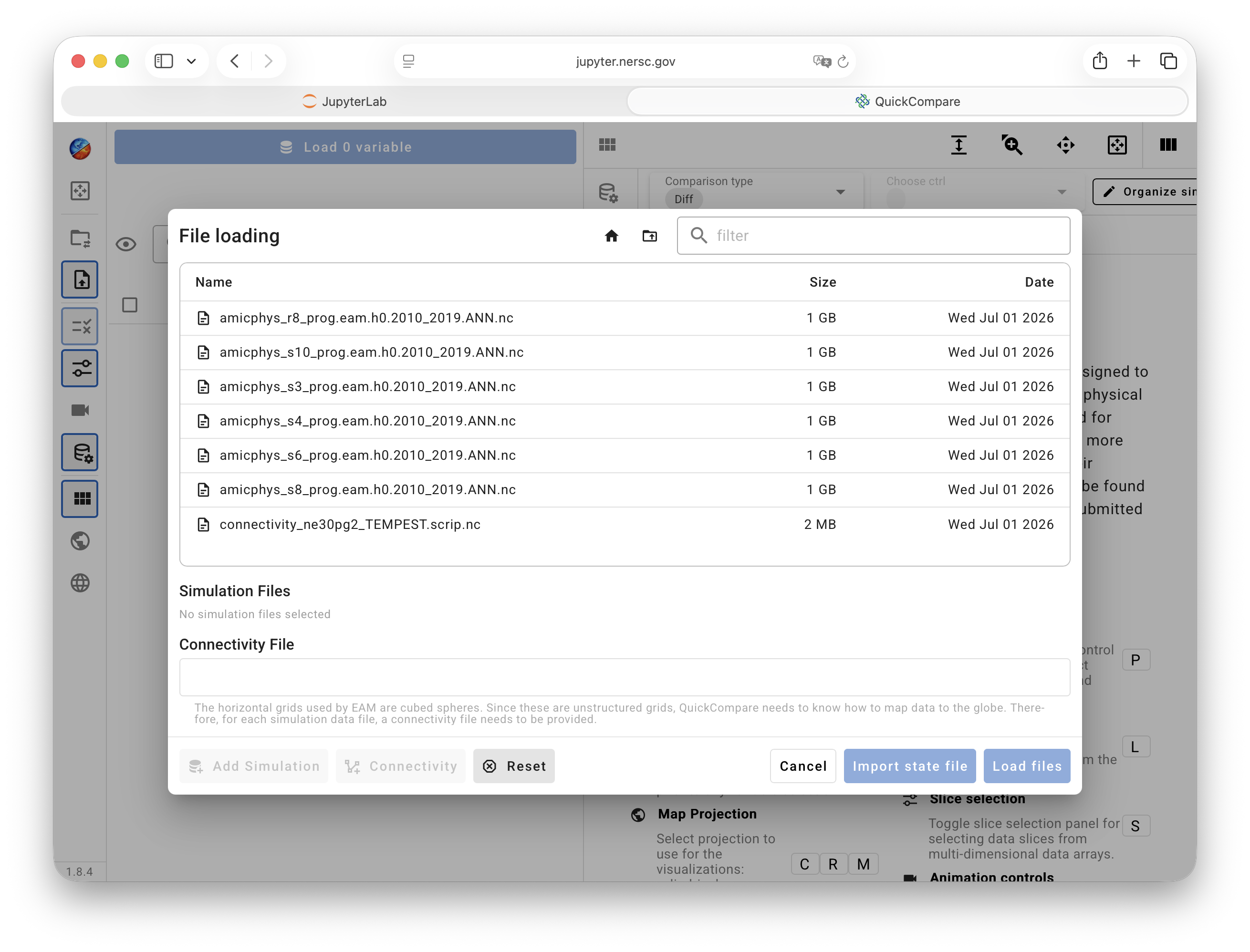Click the wireframe globe icon in sidebar
The image size is (1250, 952).
pyautogui.click(x=80, y=583)
